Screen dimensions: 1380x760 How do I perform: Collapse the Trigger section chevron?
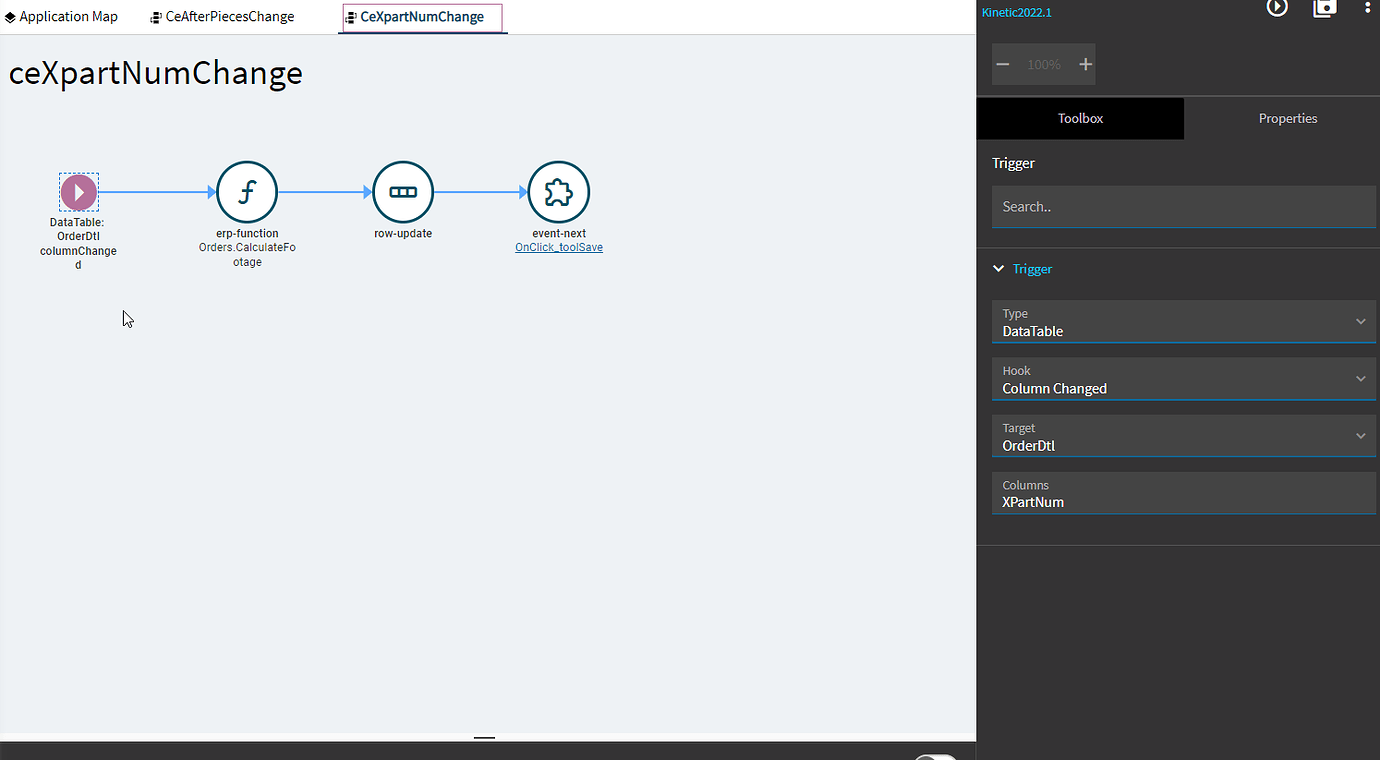click(x=998, y=269)
